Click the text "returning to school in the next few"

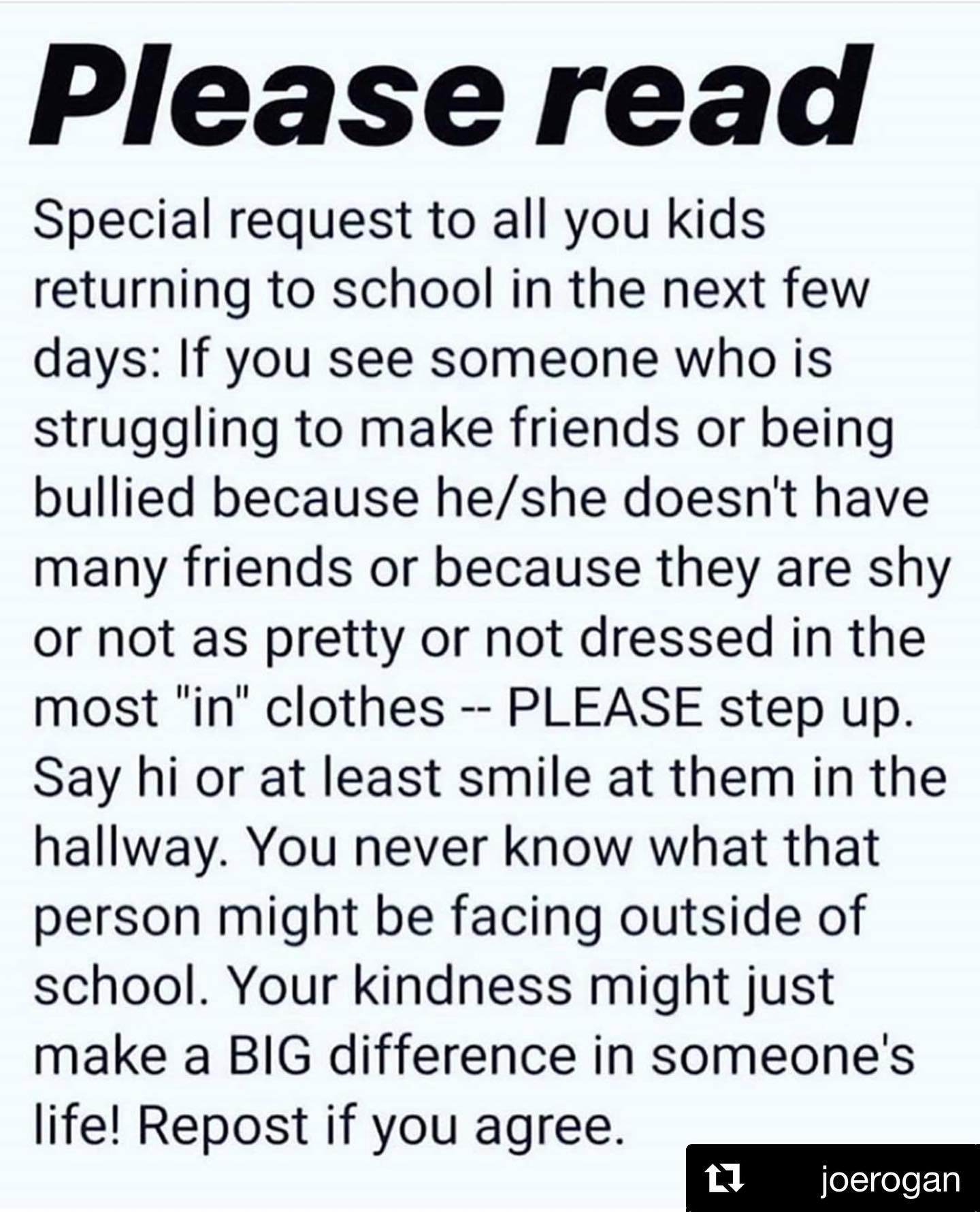coord(451,289)
